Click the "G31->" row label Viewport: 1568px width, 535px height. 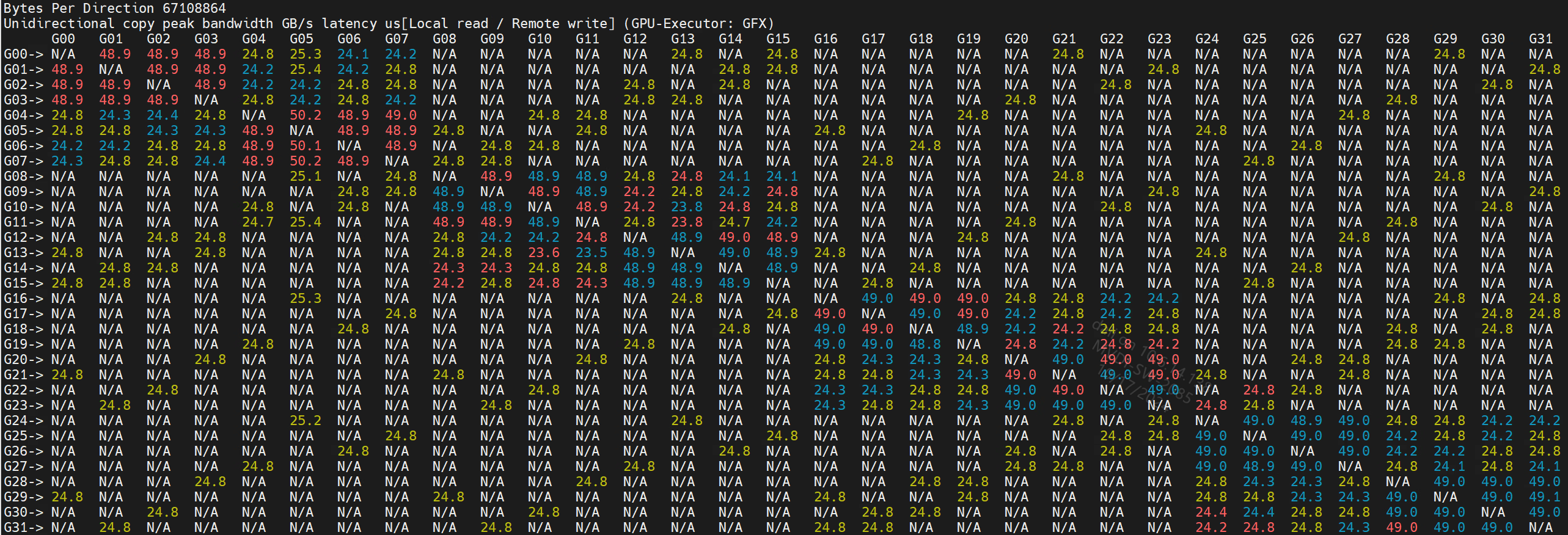(23, 527)
